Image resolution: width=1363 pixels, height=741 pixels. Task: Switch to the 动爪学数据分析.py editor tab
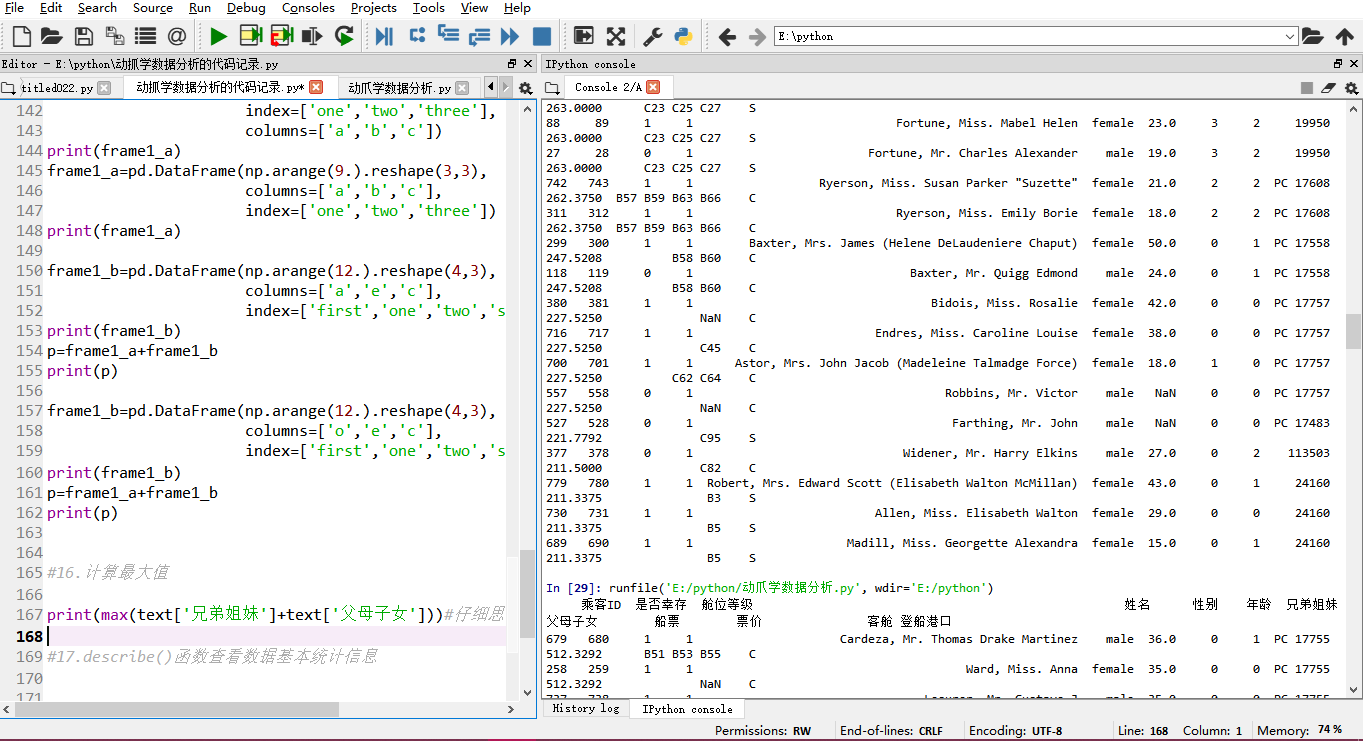400,88
